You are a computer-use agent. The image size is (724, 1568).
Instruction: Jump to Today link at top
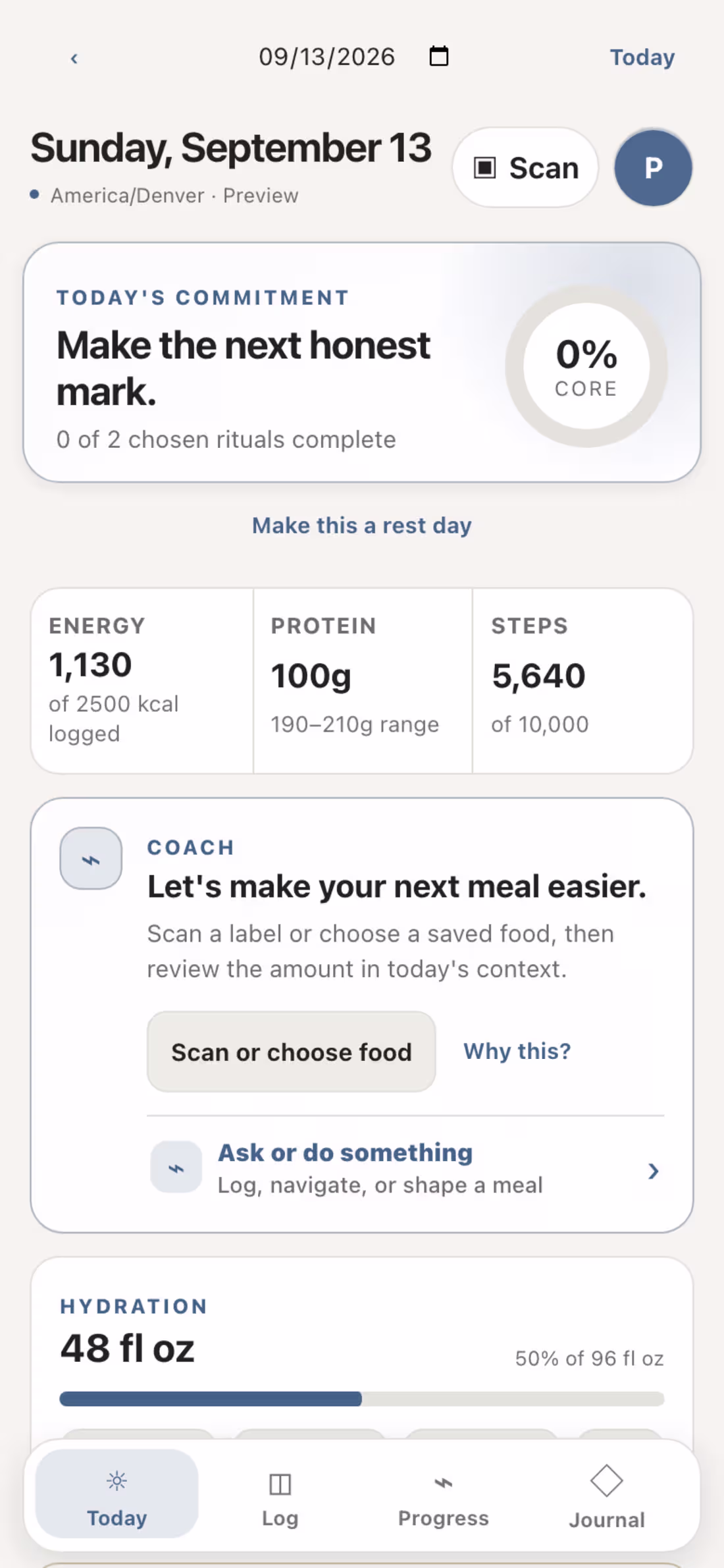[x=642, y=57]
